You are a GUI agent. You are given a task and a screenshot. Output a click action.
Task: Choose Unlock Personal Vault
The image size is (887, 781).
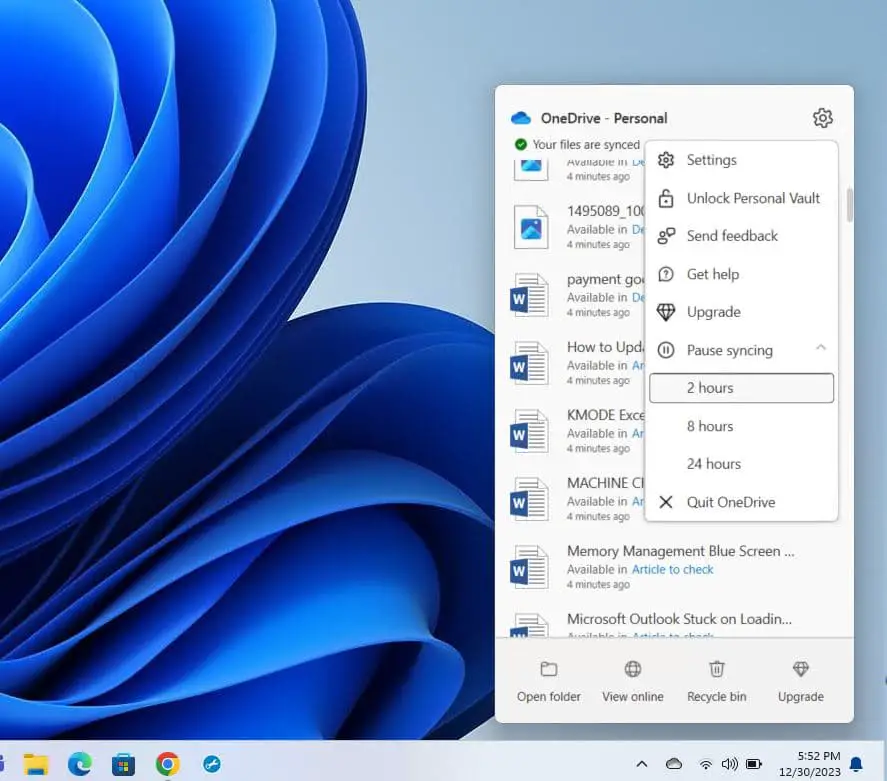click(x=742, y=199)
